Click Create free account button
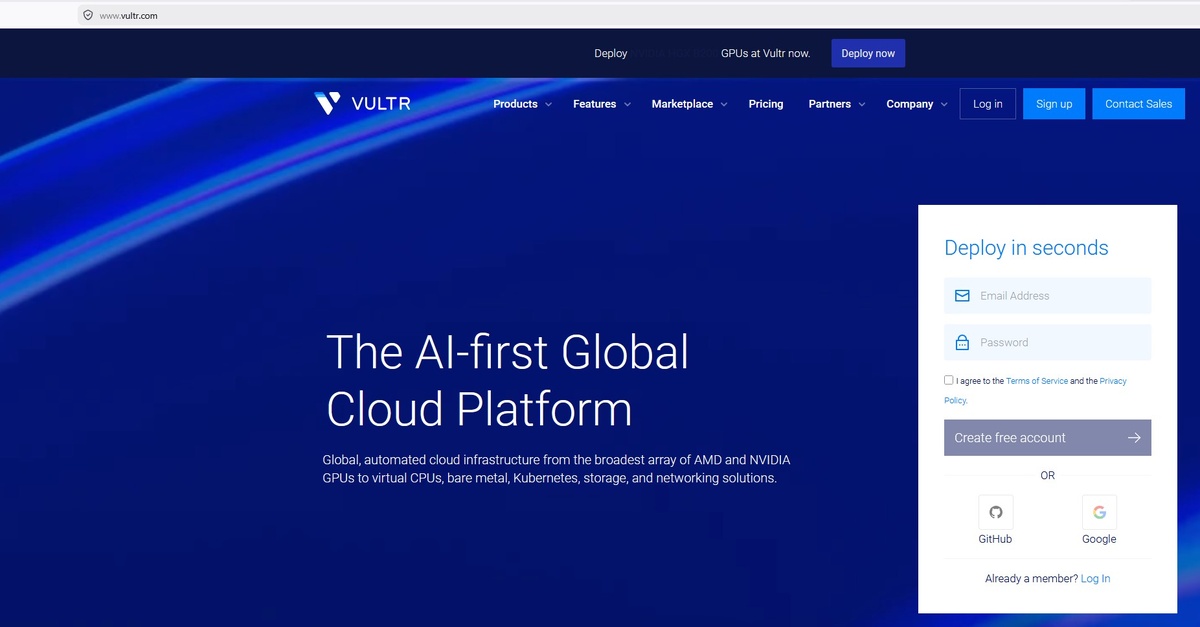 1047,438
